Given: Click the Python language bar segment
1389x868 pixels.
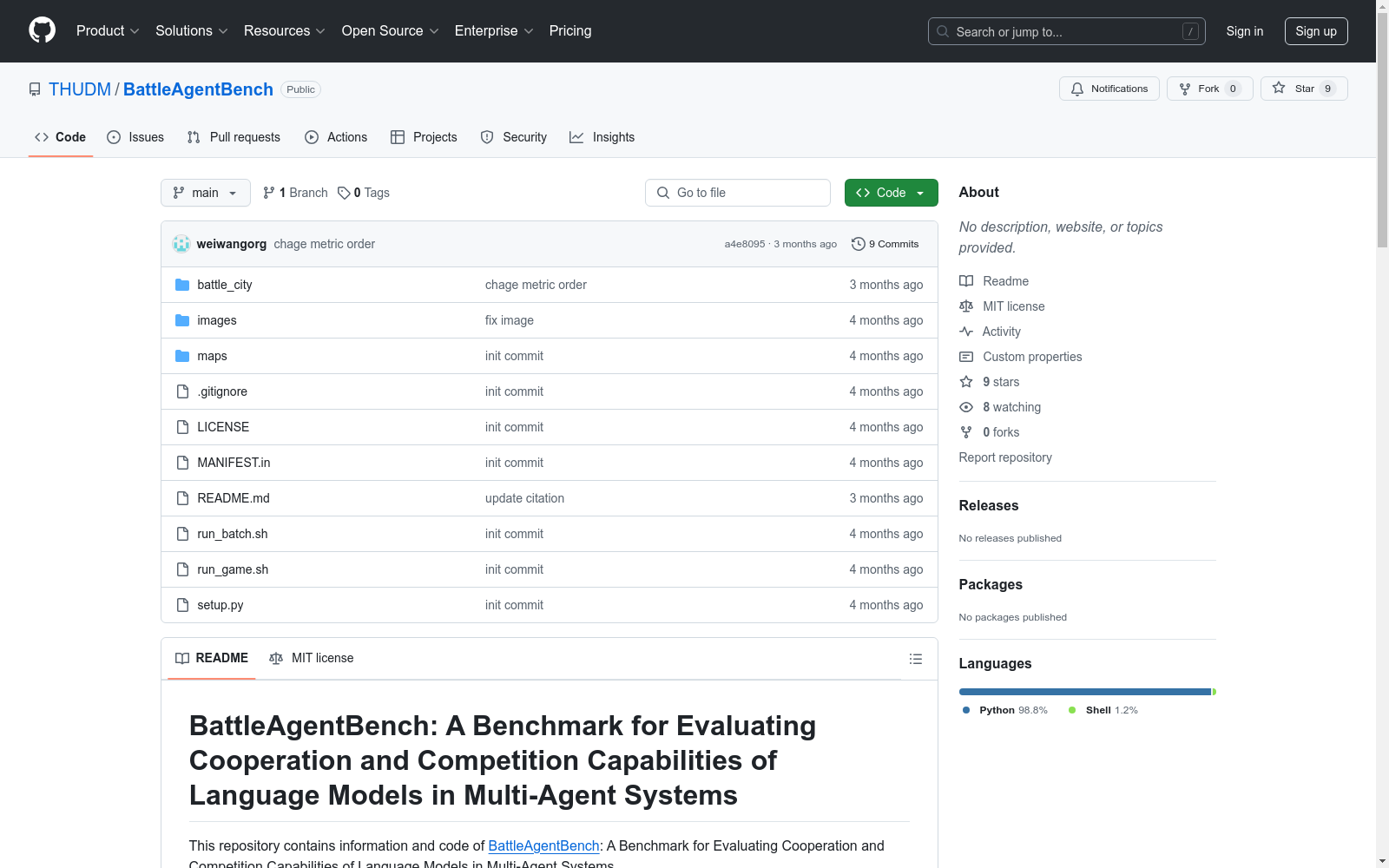Looking at the screenshot, I should click(1085, 692).
